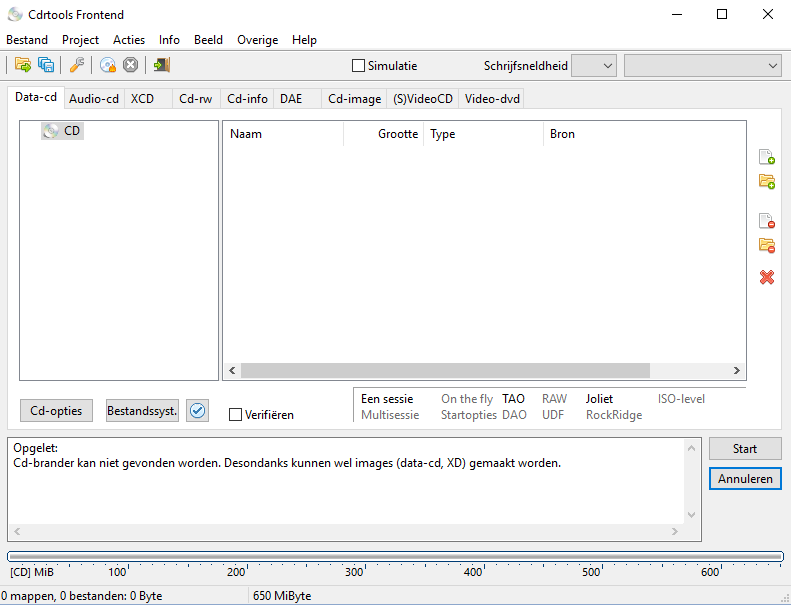The width and height of the screenshot is (791, 605).
Task: Toggle the blue checkmark button beside Bestandssyst.
Action: point(197,411)
